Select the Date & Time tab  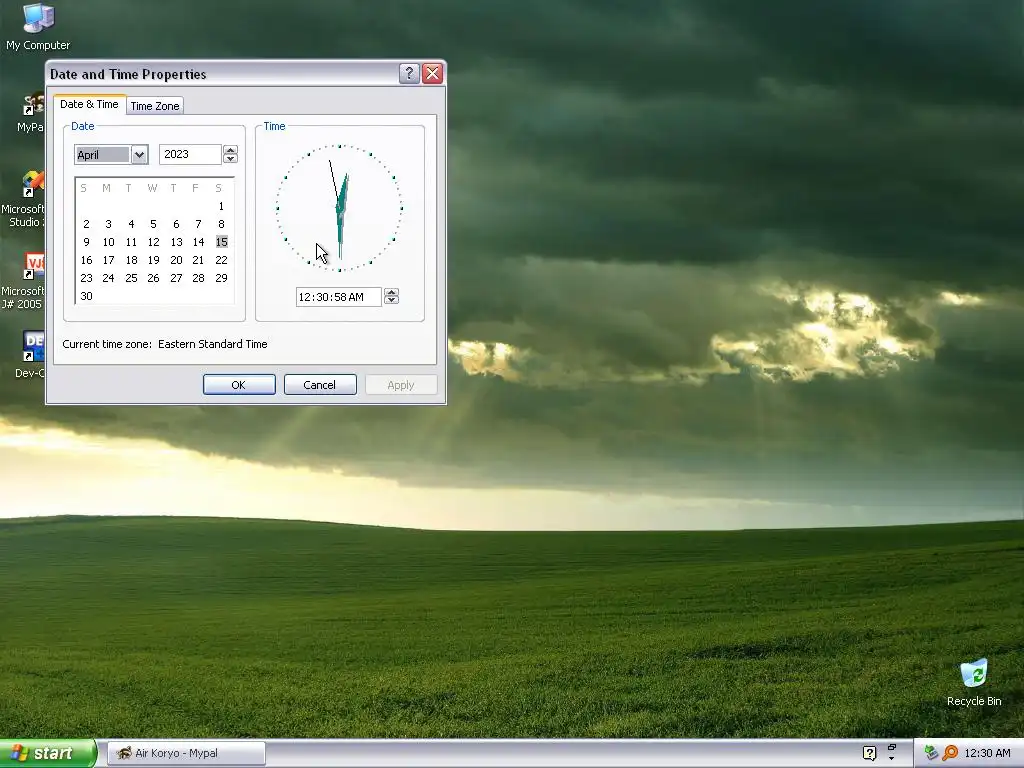pos(89,104)
